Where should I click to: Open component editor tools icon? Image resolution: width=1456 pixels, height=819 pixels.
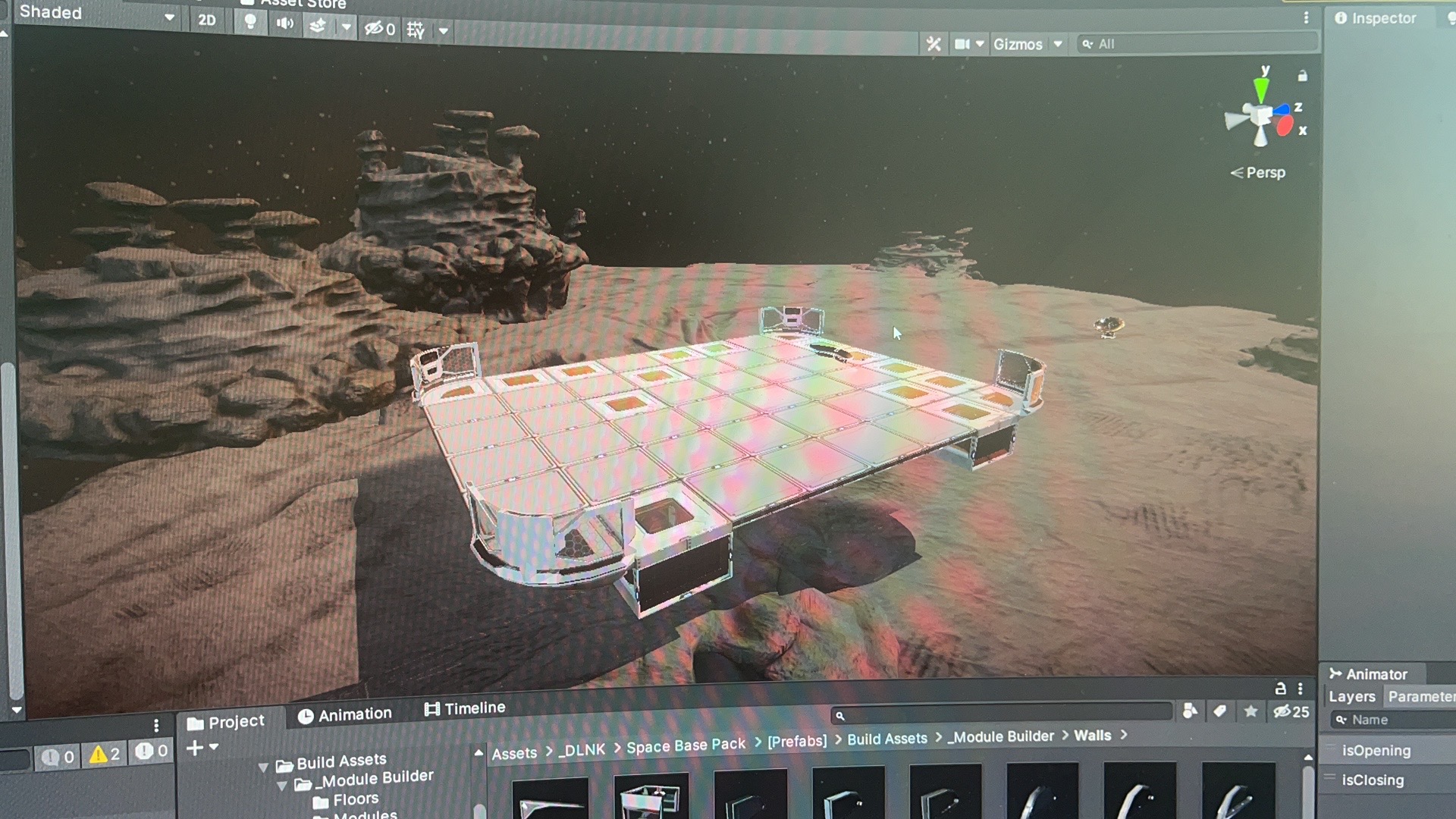(934, 44)
